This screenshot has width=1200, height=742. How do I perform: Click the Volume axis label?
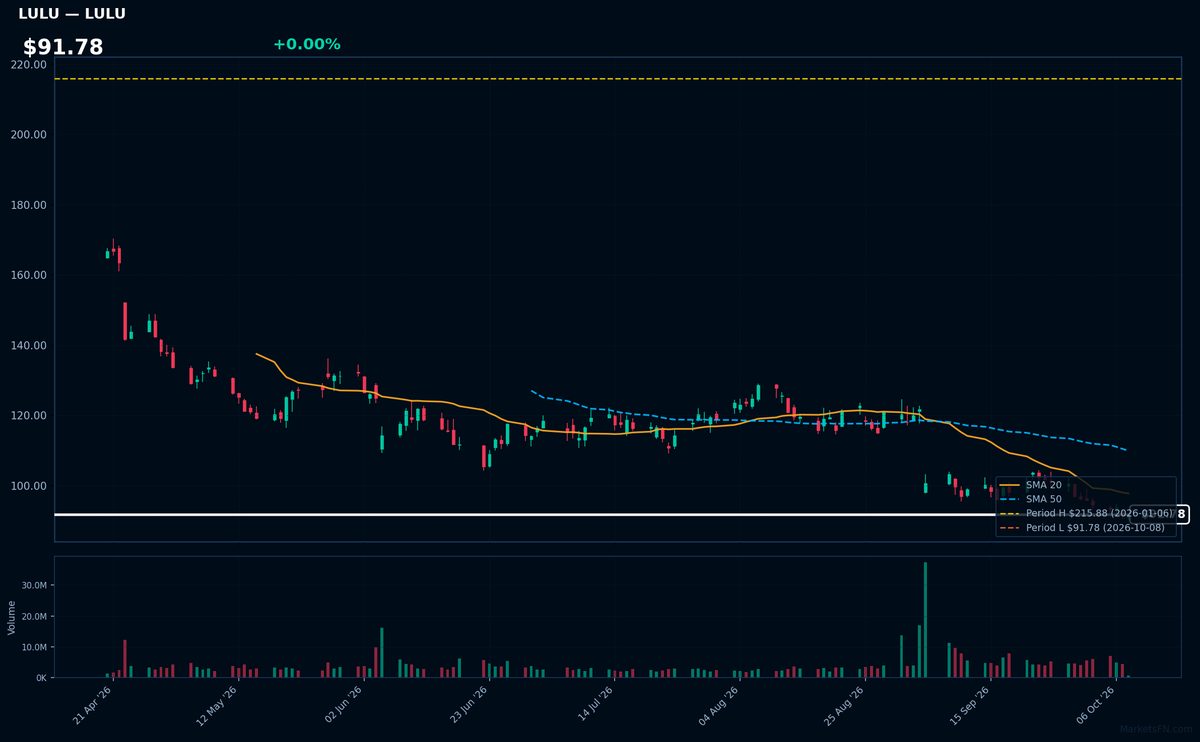[x=12, y=617]
